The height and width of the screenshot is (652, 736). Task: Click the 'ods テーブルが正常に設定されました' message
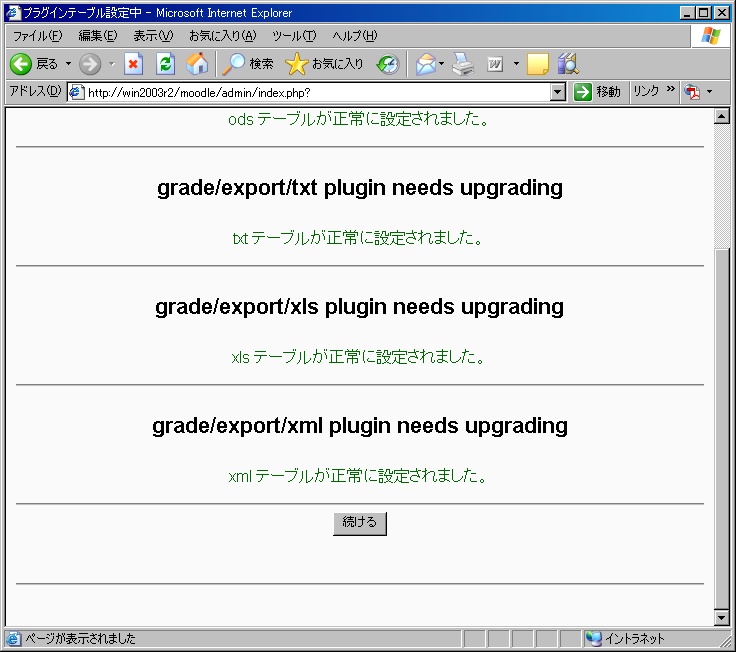[359, 119]
